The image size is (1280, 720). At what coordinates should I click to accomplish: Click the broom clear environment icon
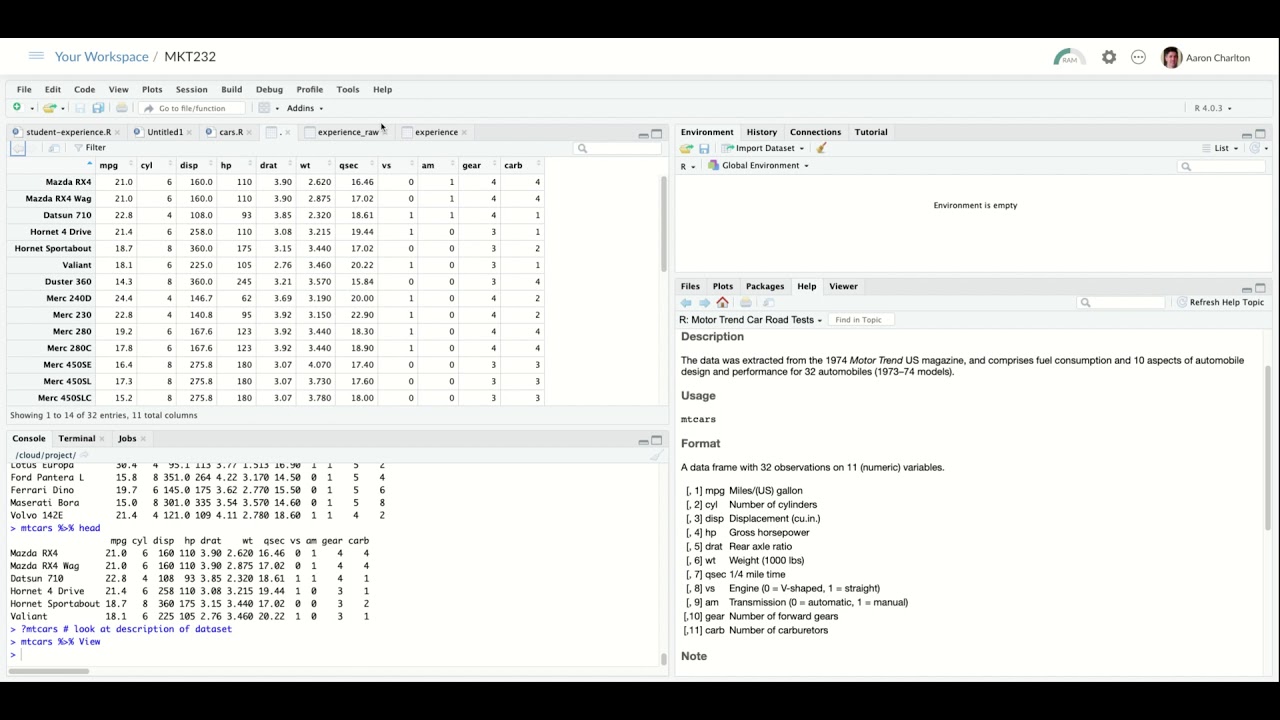[821, 148]
